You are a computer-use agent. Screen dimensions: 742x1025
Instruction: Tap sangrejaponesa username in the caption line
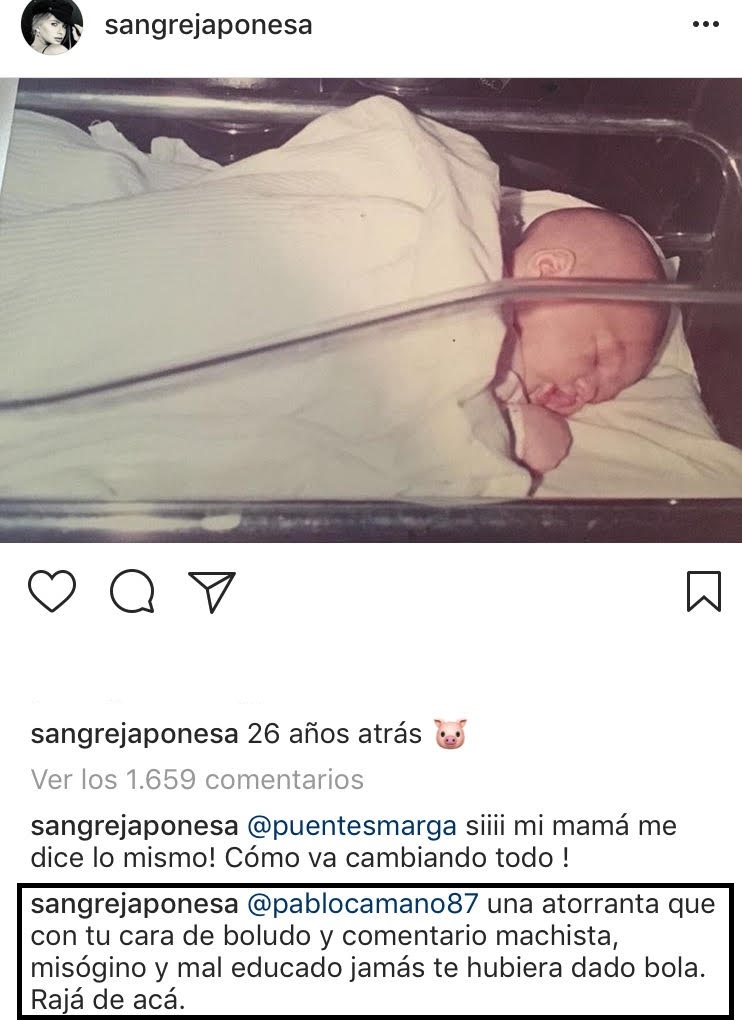[134, 734]
